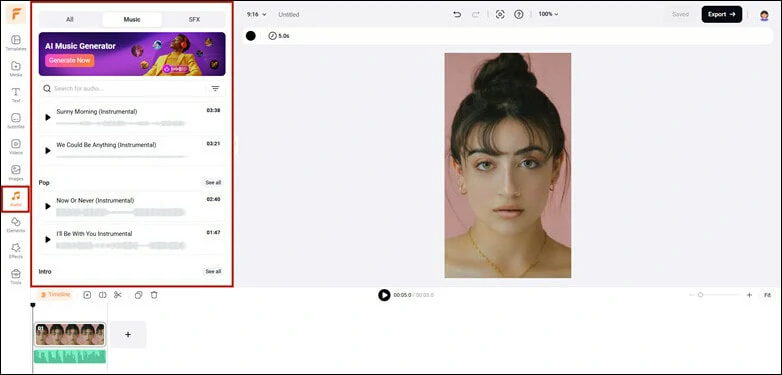The height and width of the screenshot is (375, 782).
Task: Click Generate Now on AI Music banner
Action: [x=70, y=60]
